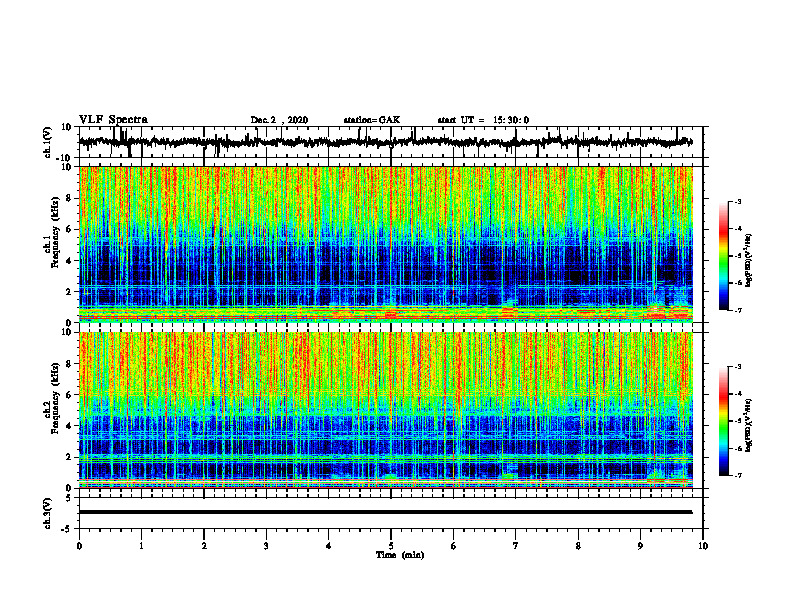Click the "-7" label below ch.2 color bar
Image resolution: width=792 pixels, height=612 pixels.
coord(737,475)
